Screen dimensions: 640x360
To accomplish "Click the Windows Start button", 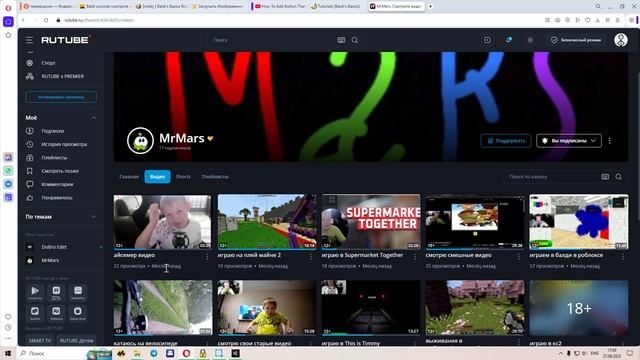I will [8, 353].
